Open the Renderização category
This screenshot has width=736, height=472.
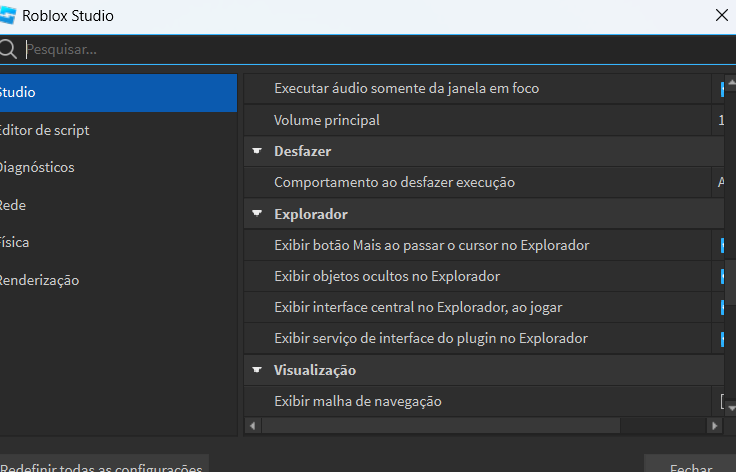tap(118, 280)
